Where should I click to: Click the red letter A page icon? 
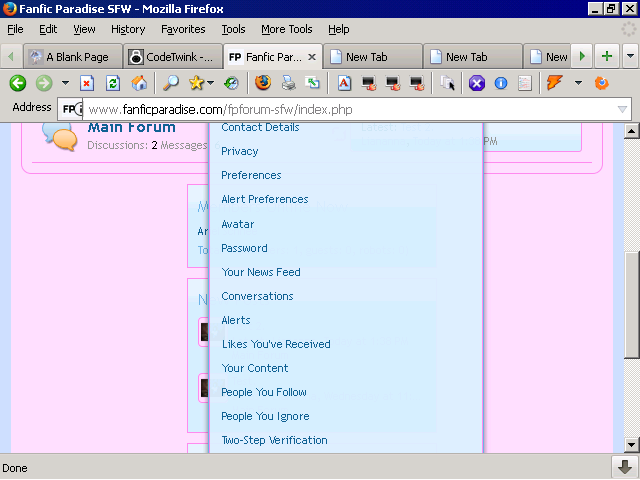[344, 83]
